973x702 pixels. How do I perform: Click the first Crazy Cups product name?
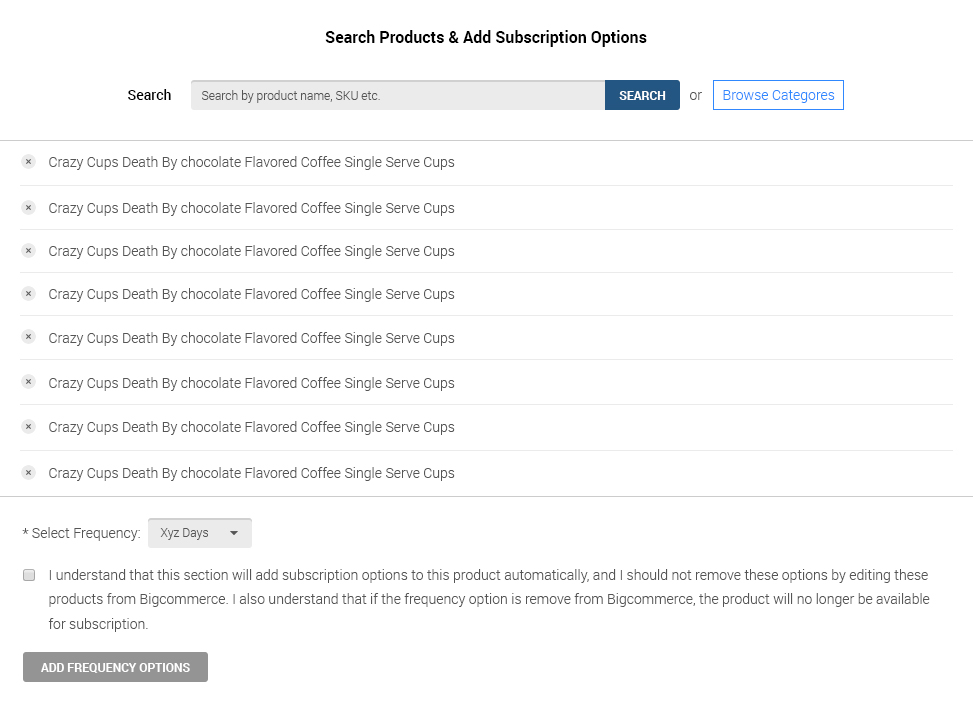[251, 162]
